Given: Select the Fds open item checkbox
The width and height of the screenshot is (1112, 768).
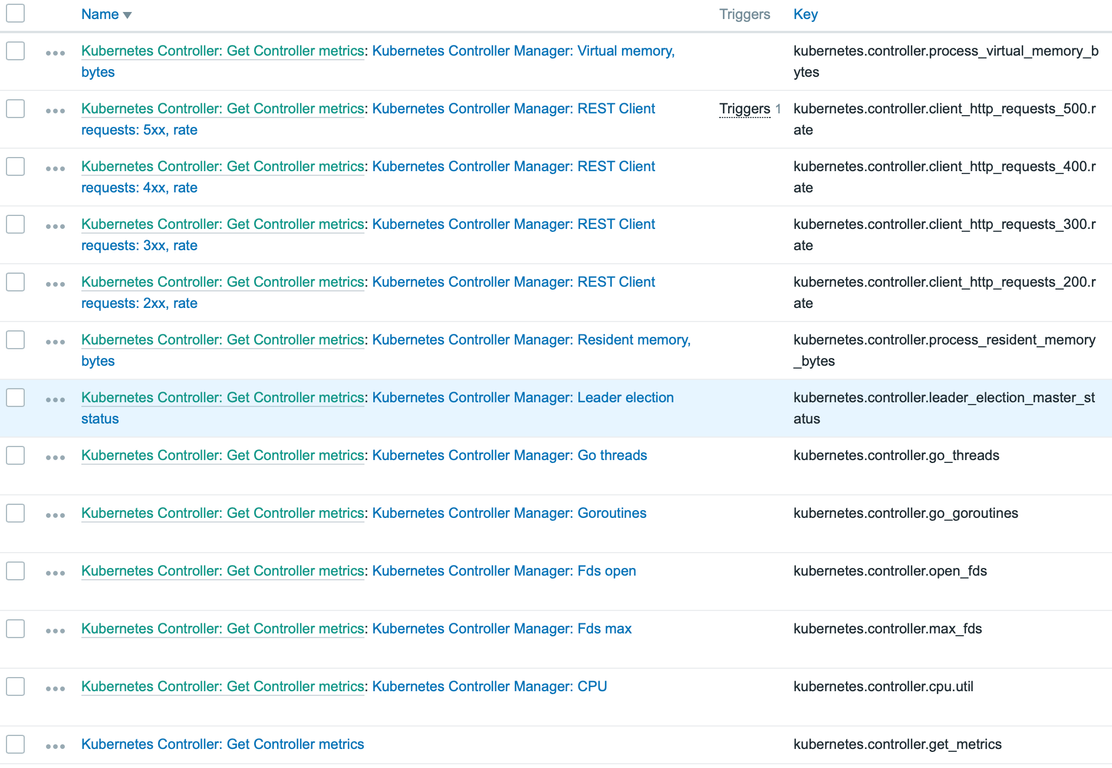Looking at the screenshot, I should [x=16, y=571].
